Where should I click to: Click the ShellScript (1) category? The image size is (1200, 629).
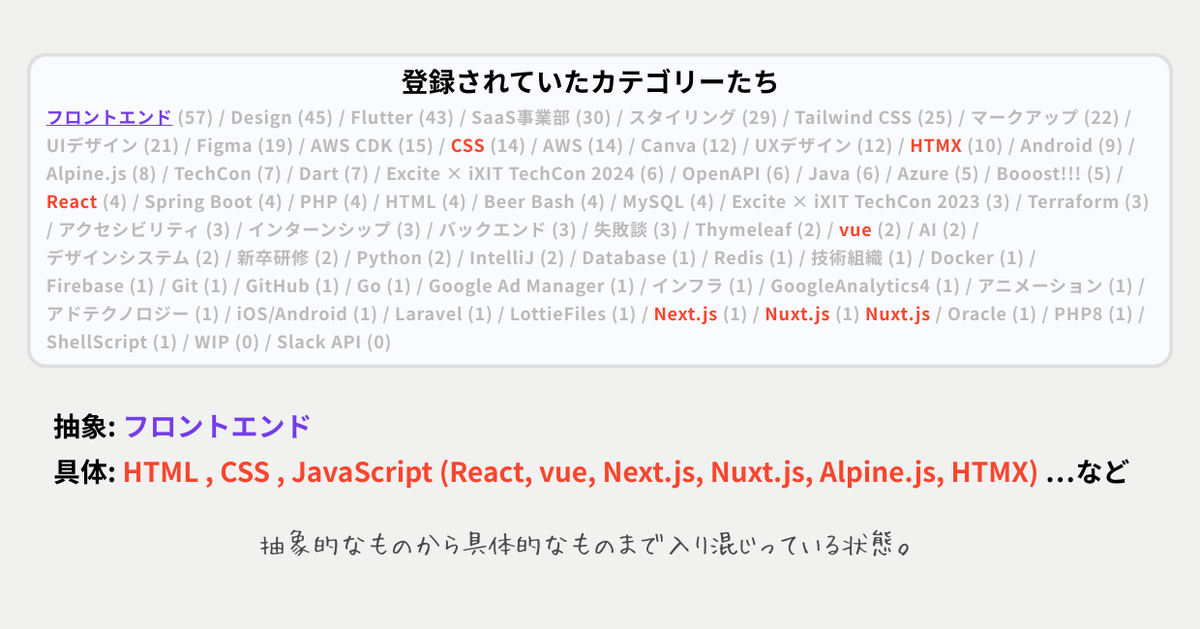pos(111,342)
